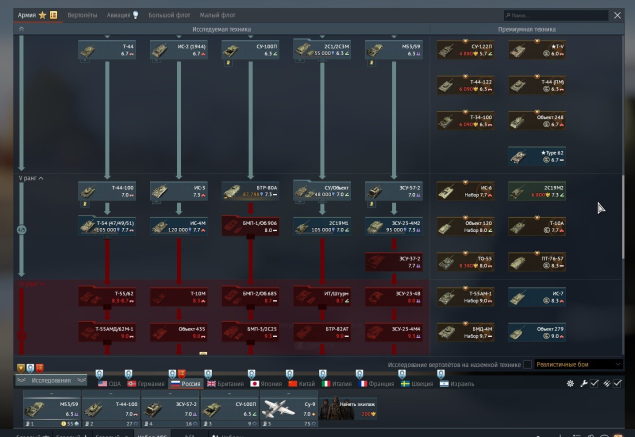The image size is (635, 437).
Task: Click the wrench repair icon
Action: click(582, 384)
